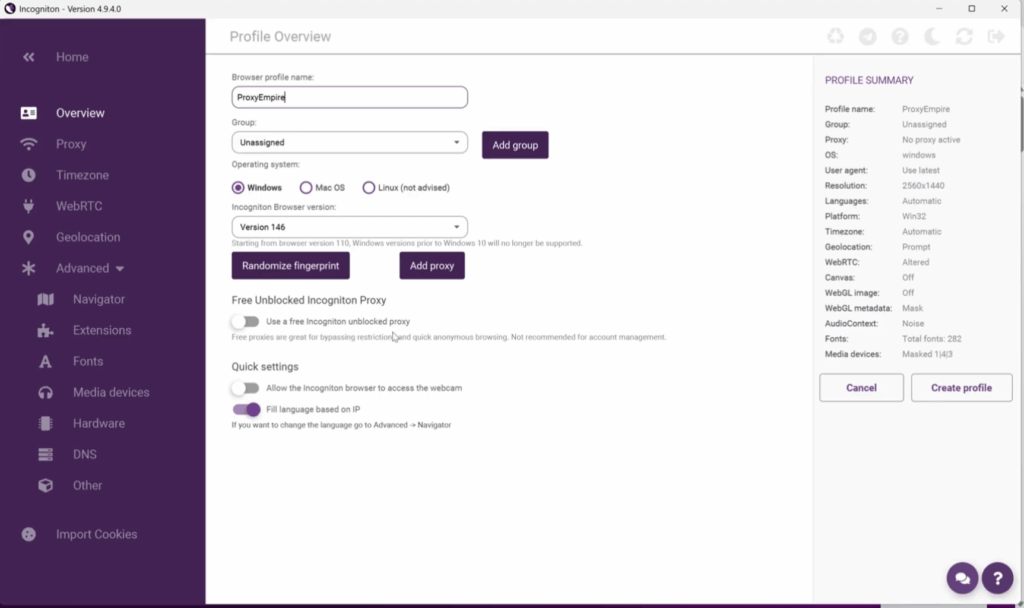Viewport: 1024px width, 608px height.
Task: Enable free Incogniton unblocked proxy toggle
Action: 246,321
